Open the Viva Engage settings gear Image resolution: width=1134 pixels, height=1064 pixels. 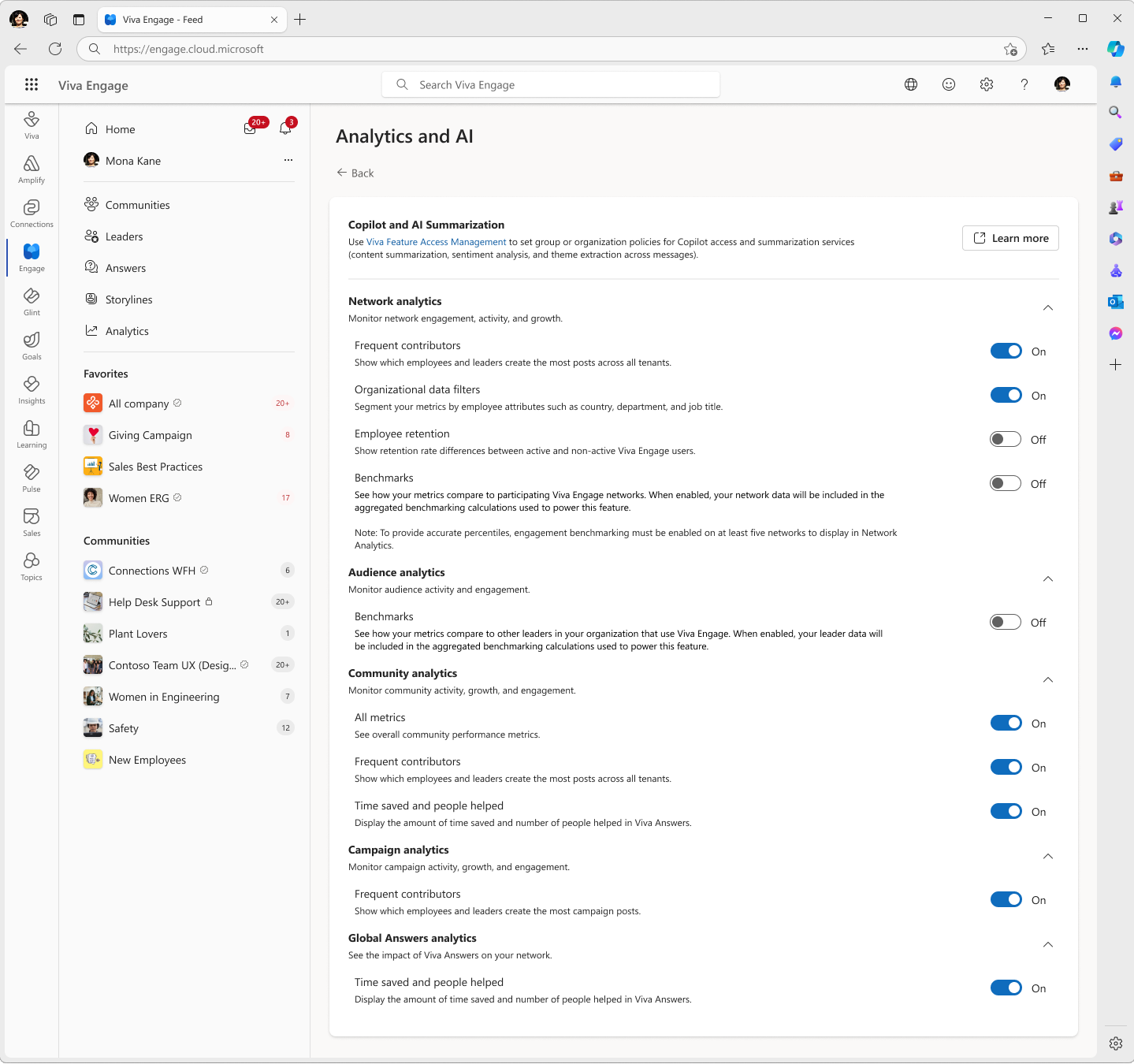click(x=986, y=84)
